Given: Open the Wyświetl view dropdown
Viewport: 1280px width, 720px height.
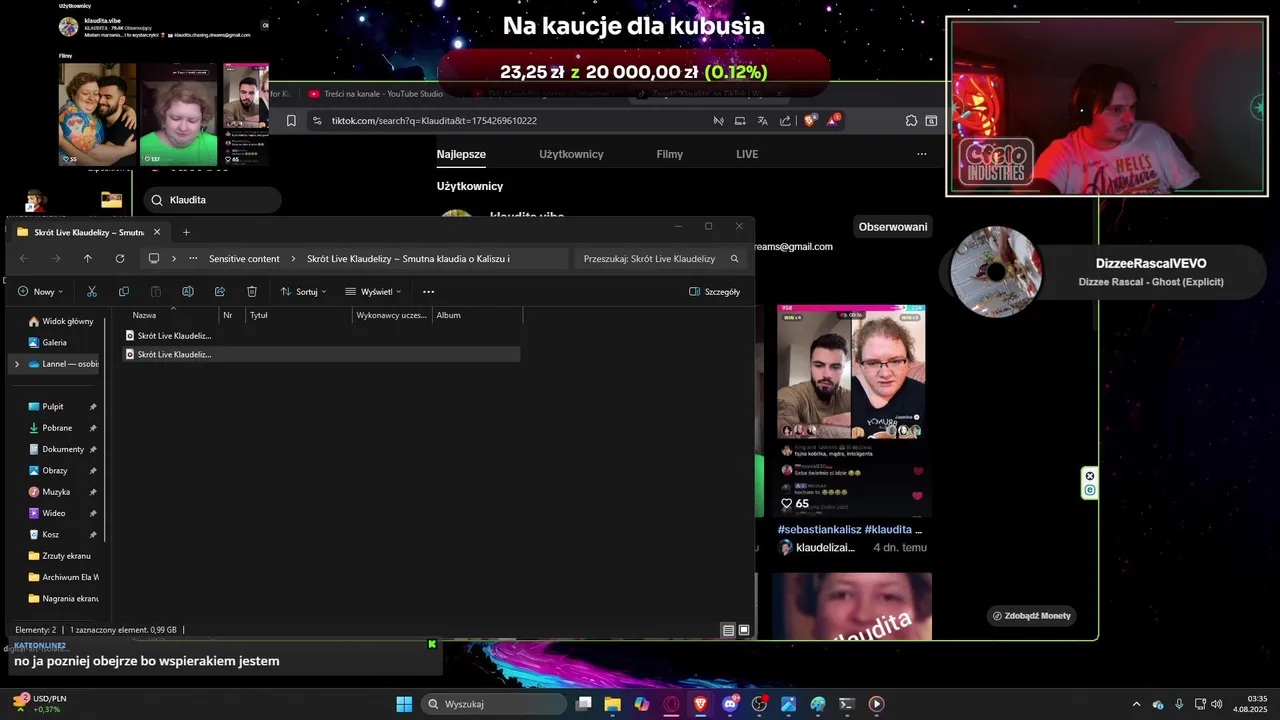Looking at the screenshot, I should coord(373,292).
